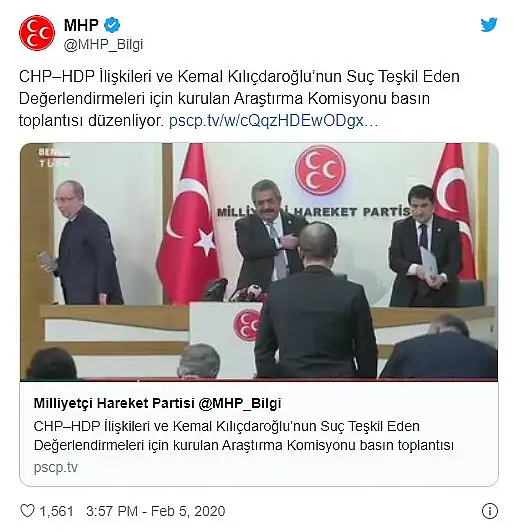The height and width of the screenshot is (532, 516).
Task: Follow the pscp.tv/w/cQqzHDEwODgx link
Action: (x=273, y=120)
